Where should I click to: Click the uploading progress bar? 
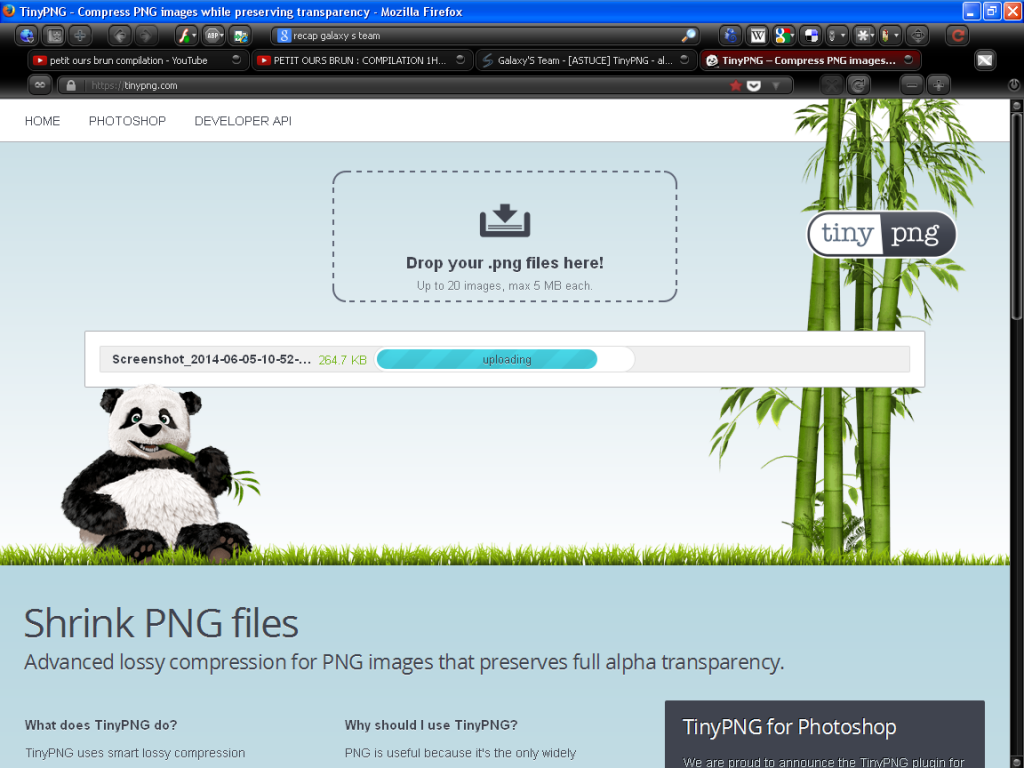click(x=505, y=359)
